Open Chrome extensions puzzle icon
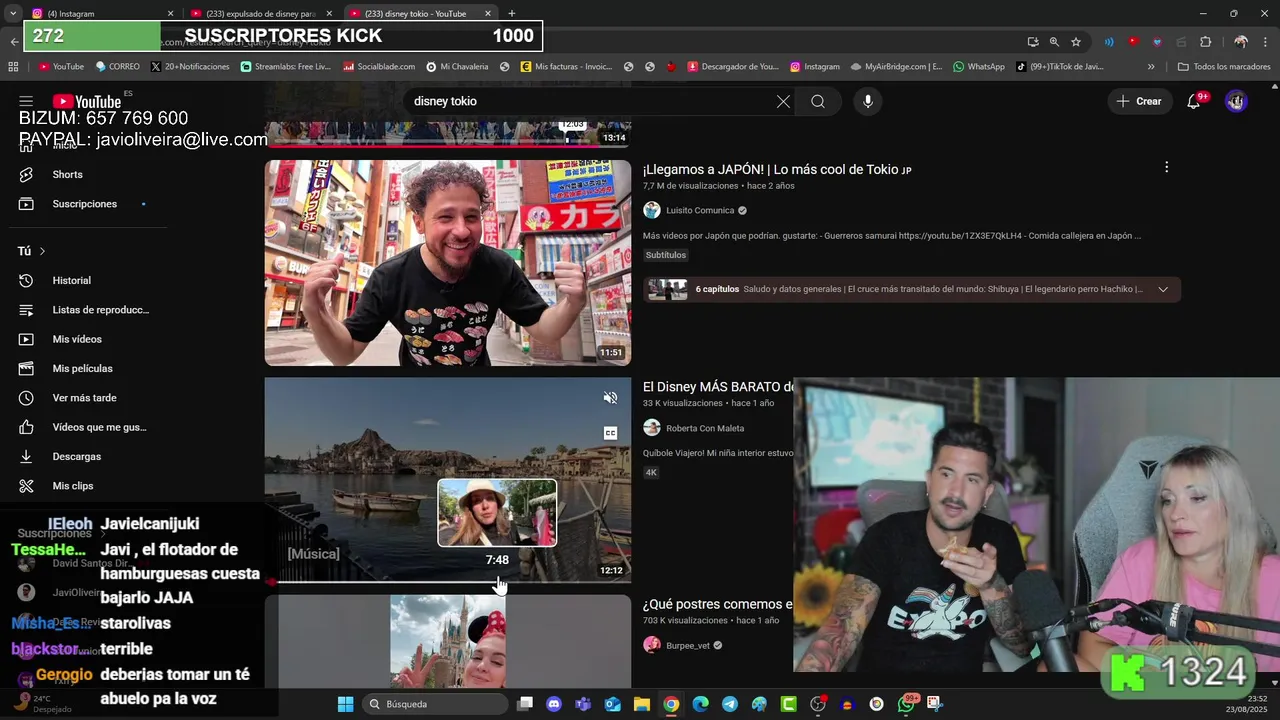Screen dimensions: 1280x720 (x=1205, y=42)
